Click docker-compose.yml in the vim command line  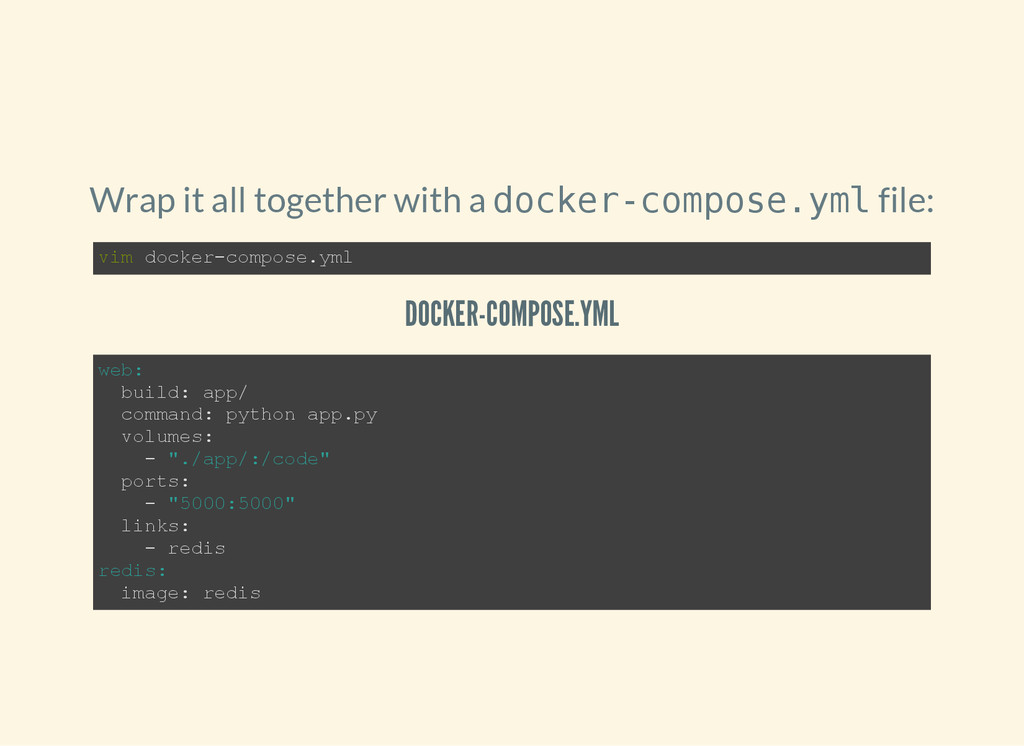[248, 258]
